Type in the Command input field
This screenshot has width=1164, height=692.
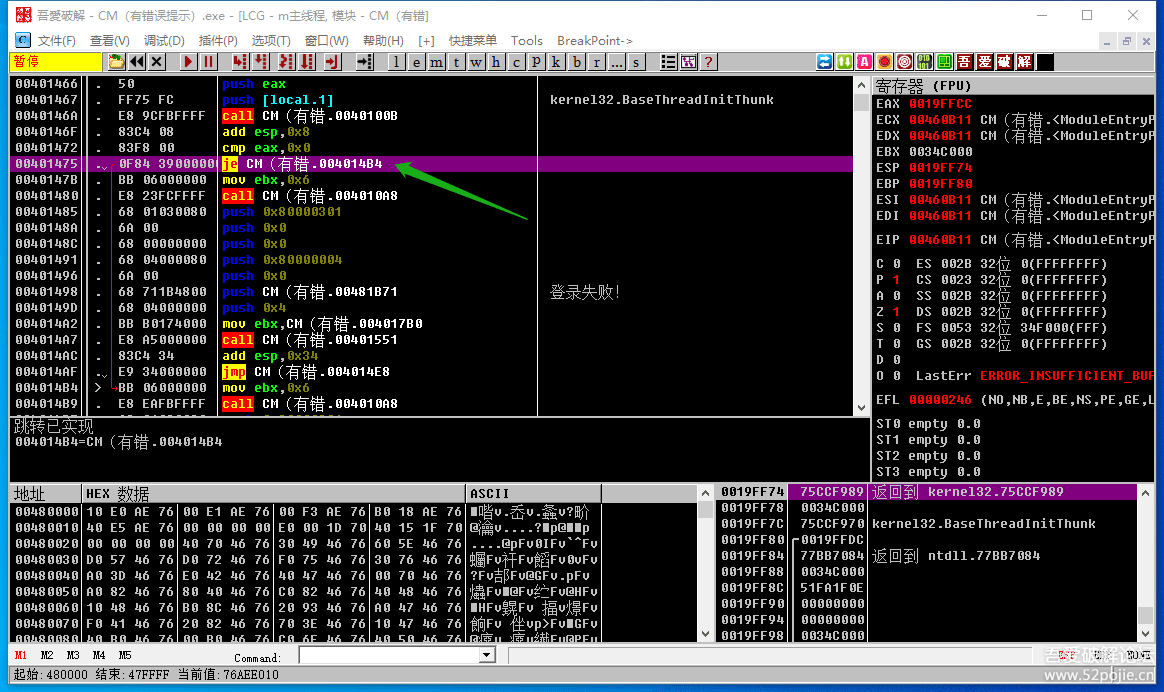pos(388,656)
